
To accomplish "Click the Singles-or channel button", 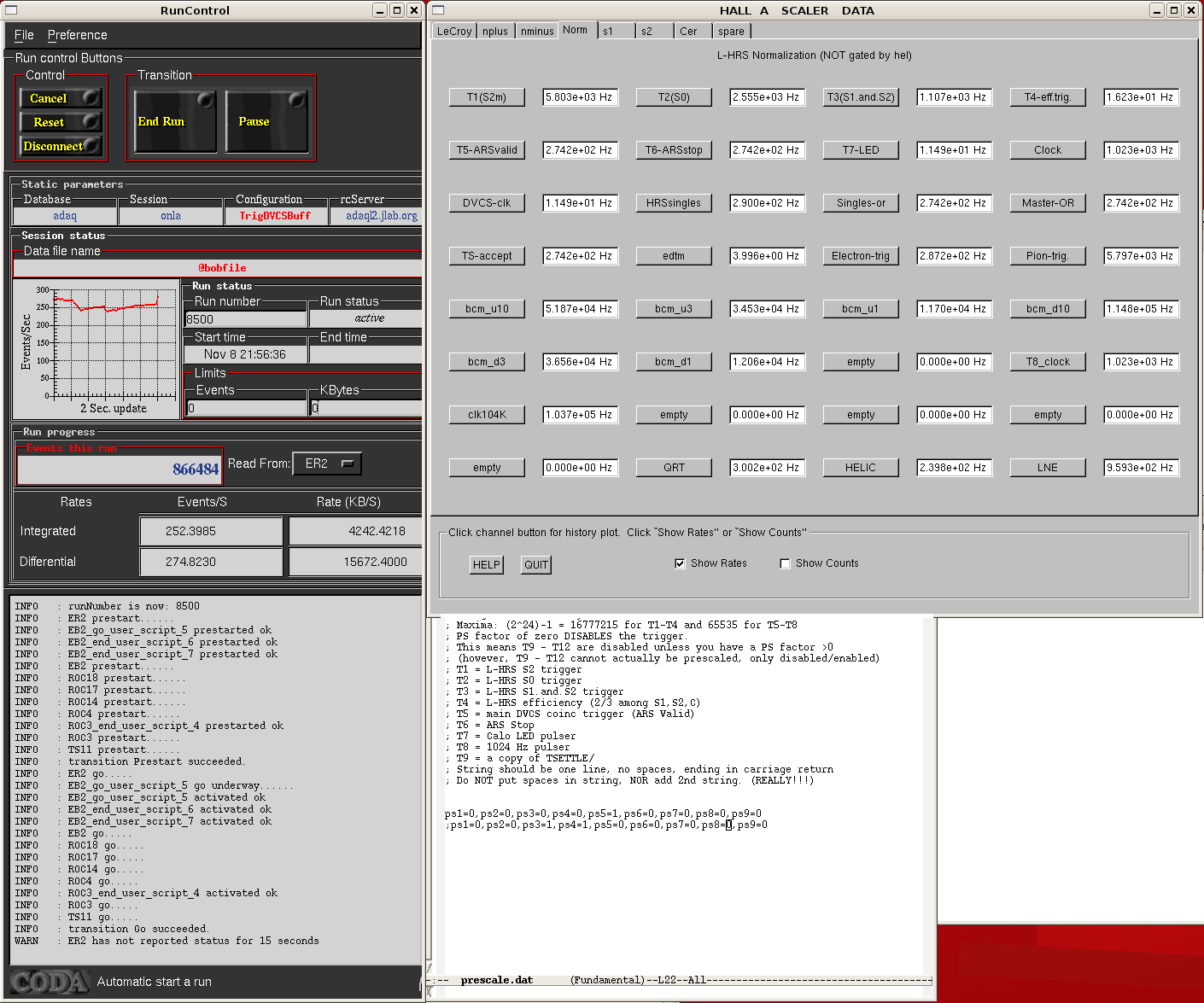I will [x=861, y=203].
